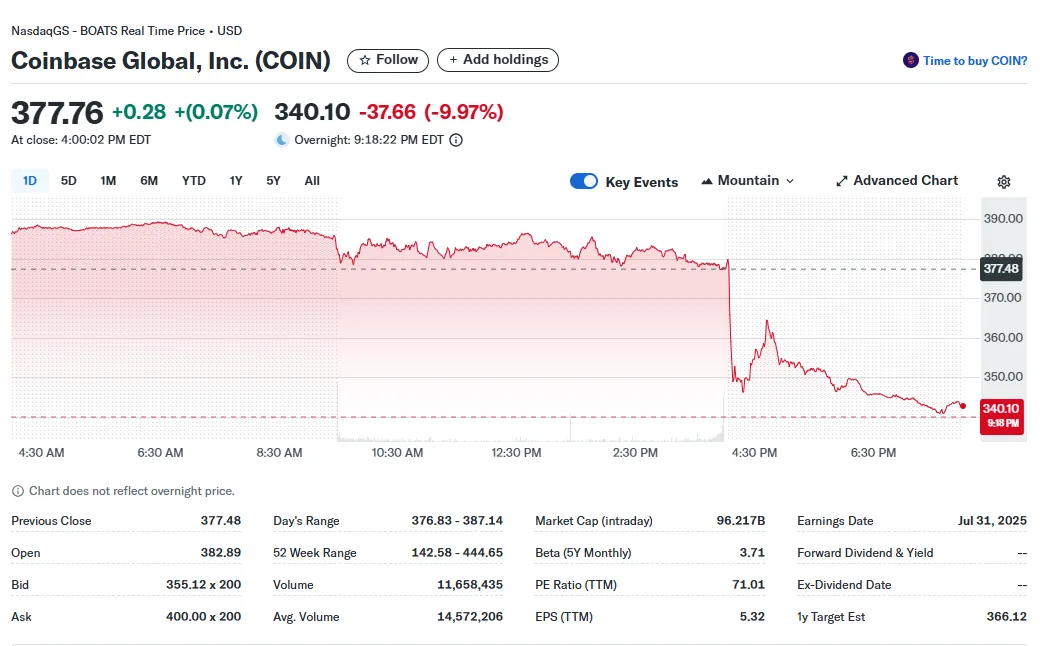This screenshot has width=1045, height=646.
Task: Click the overnight moon icon
Action: click(x=282, y=140)
